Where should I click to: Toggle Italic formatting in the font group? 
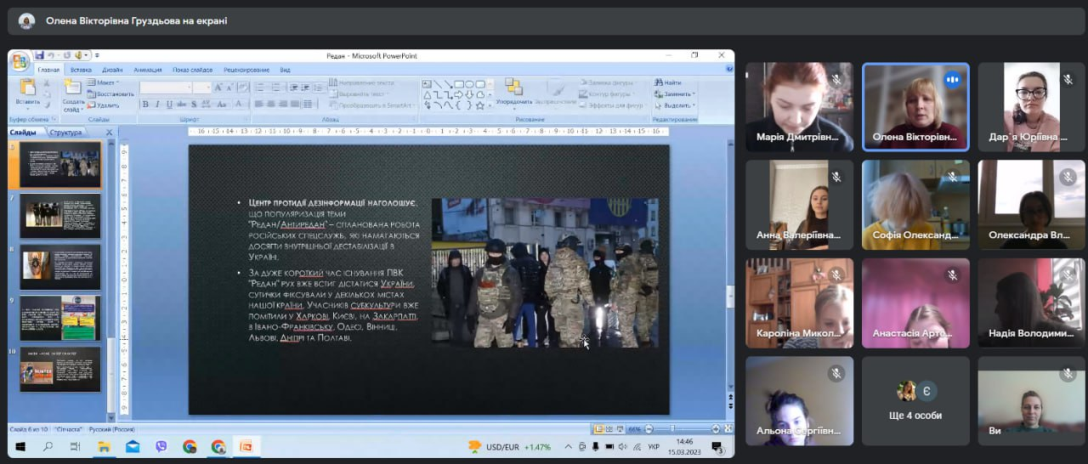(158, 103)
